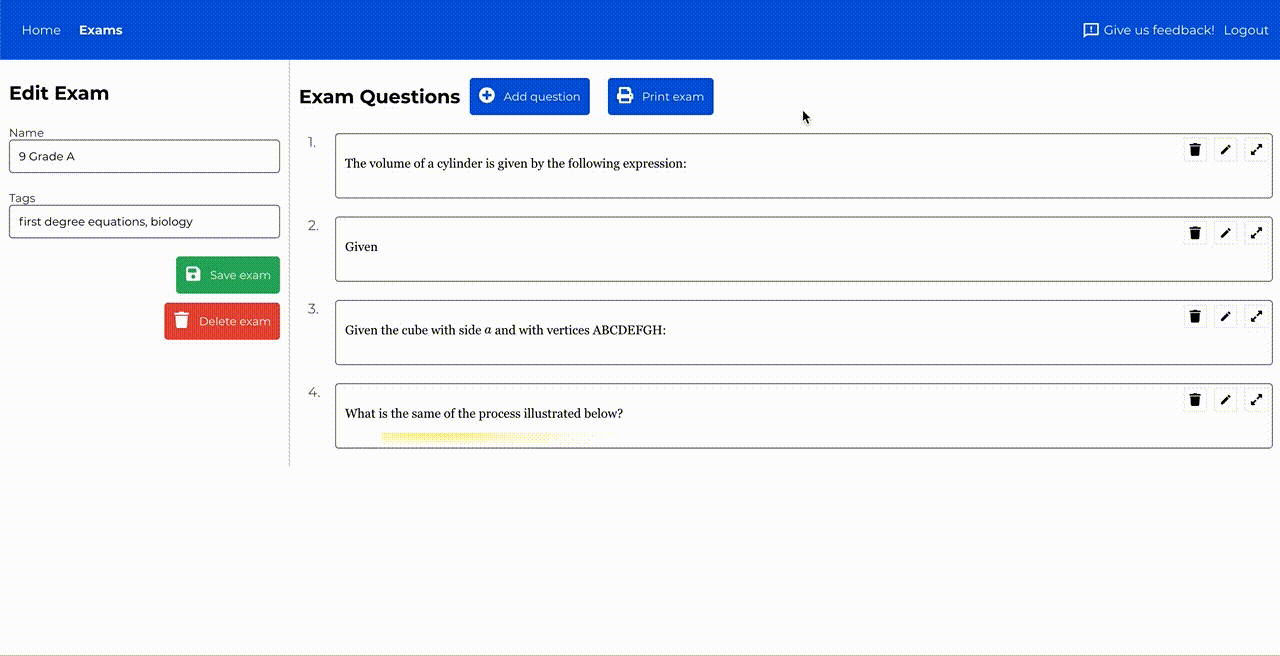The image size is (1280, 656).
Task: Edit question 3 with pencil icon
Action: pos(1226,316)
